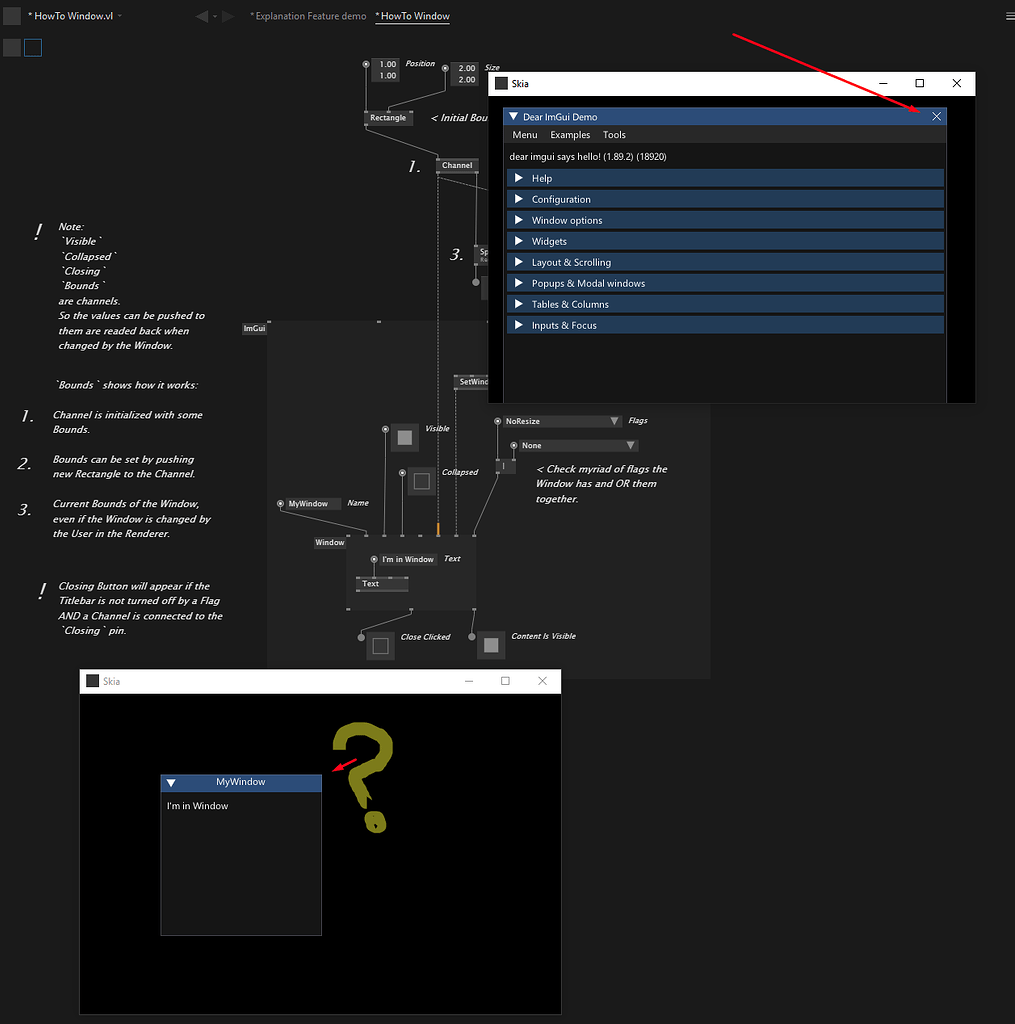Switch to the Explanation Feature demo tab

coord(308,16)
